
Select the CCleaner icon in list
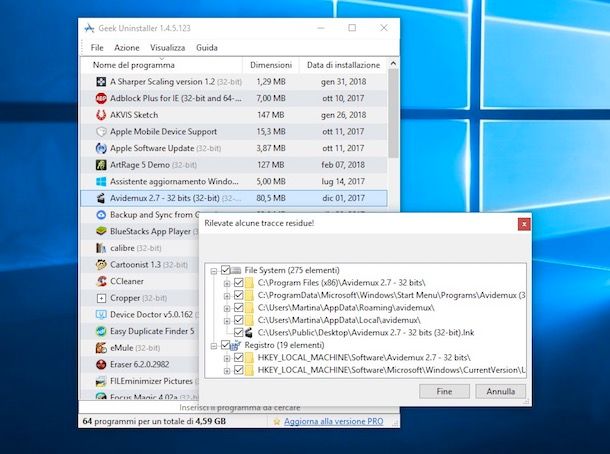tap(101, 281)
